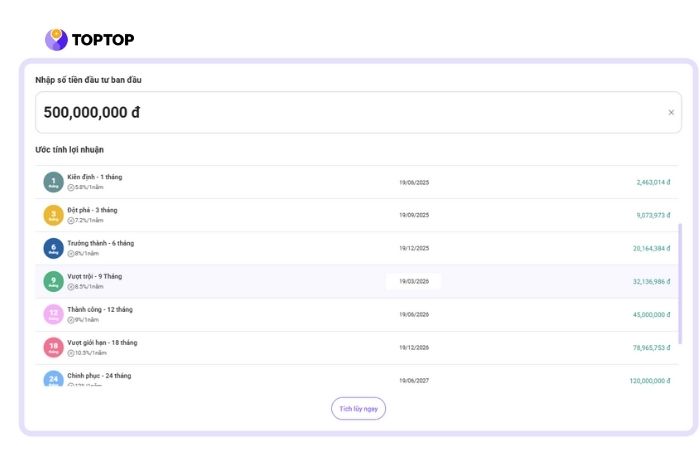Image resolution: width=700 pixels, height=450 pixels.
Task: Select the 1-month teal circle icon
Action: point(53,182)
